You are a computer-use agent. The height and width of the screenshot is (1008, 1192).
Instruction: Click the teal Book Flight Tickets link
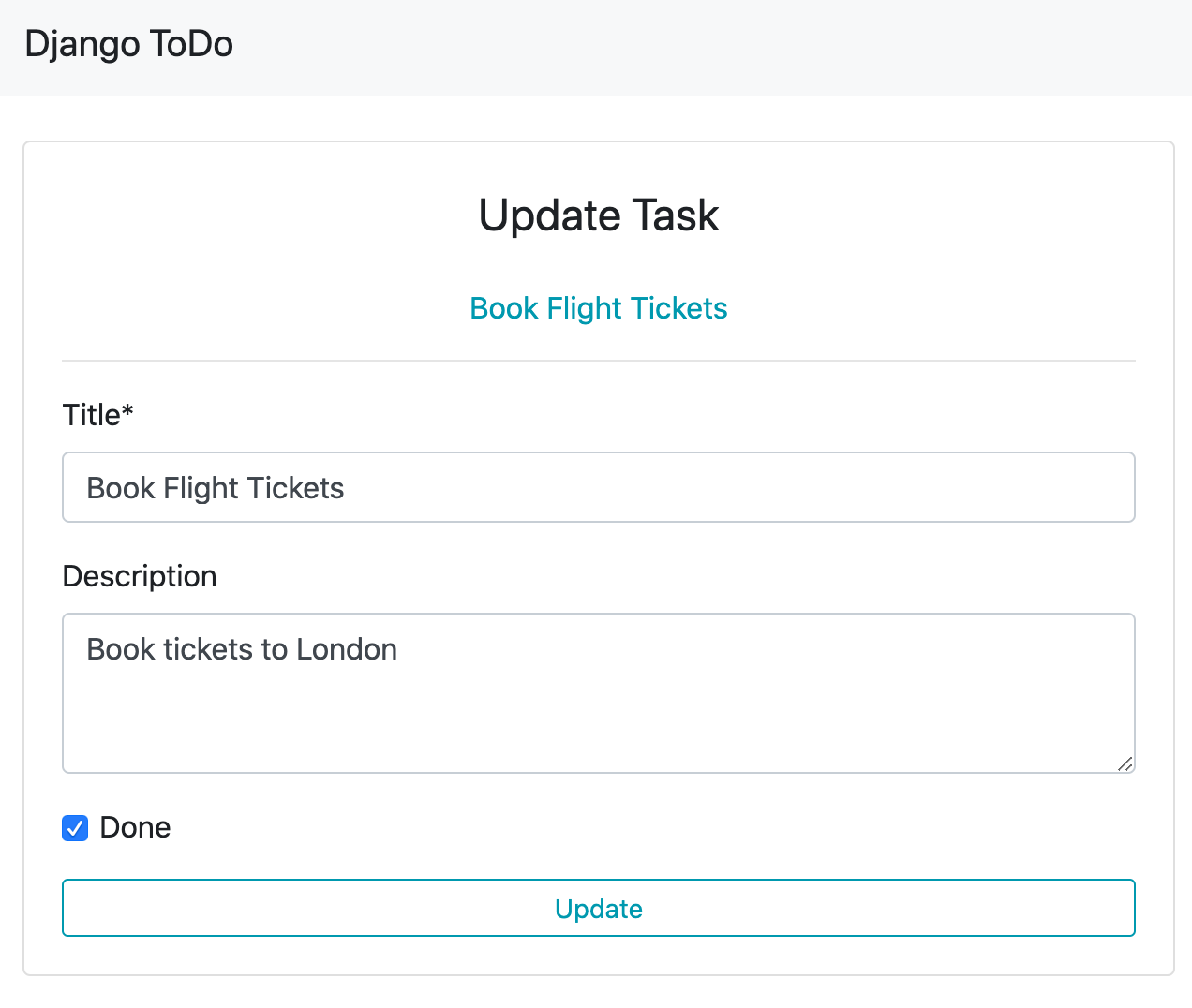[598, 308]
